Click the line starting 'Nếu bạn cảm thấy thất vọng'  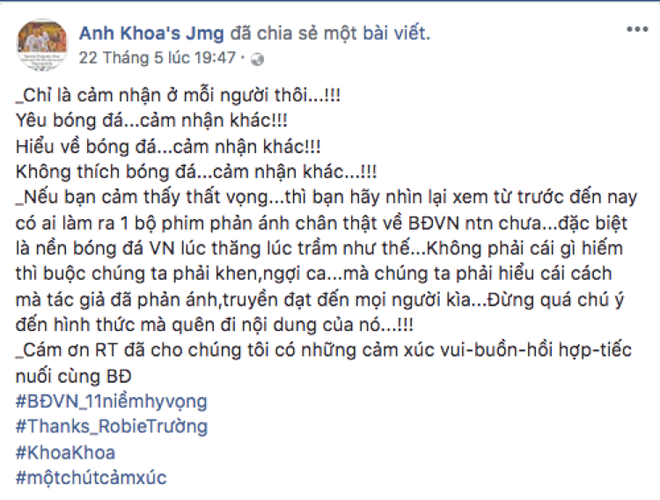click(327, 197)
